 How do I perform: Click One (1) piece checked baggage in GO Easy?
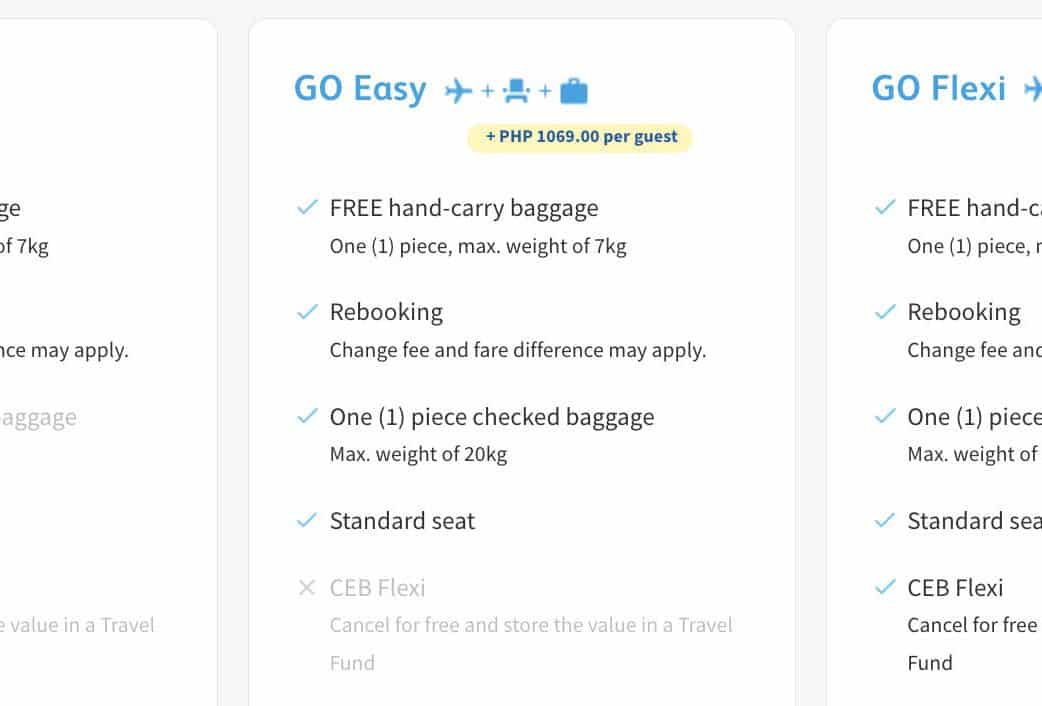click(492, 417)
